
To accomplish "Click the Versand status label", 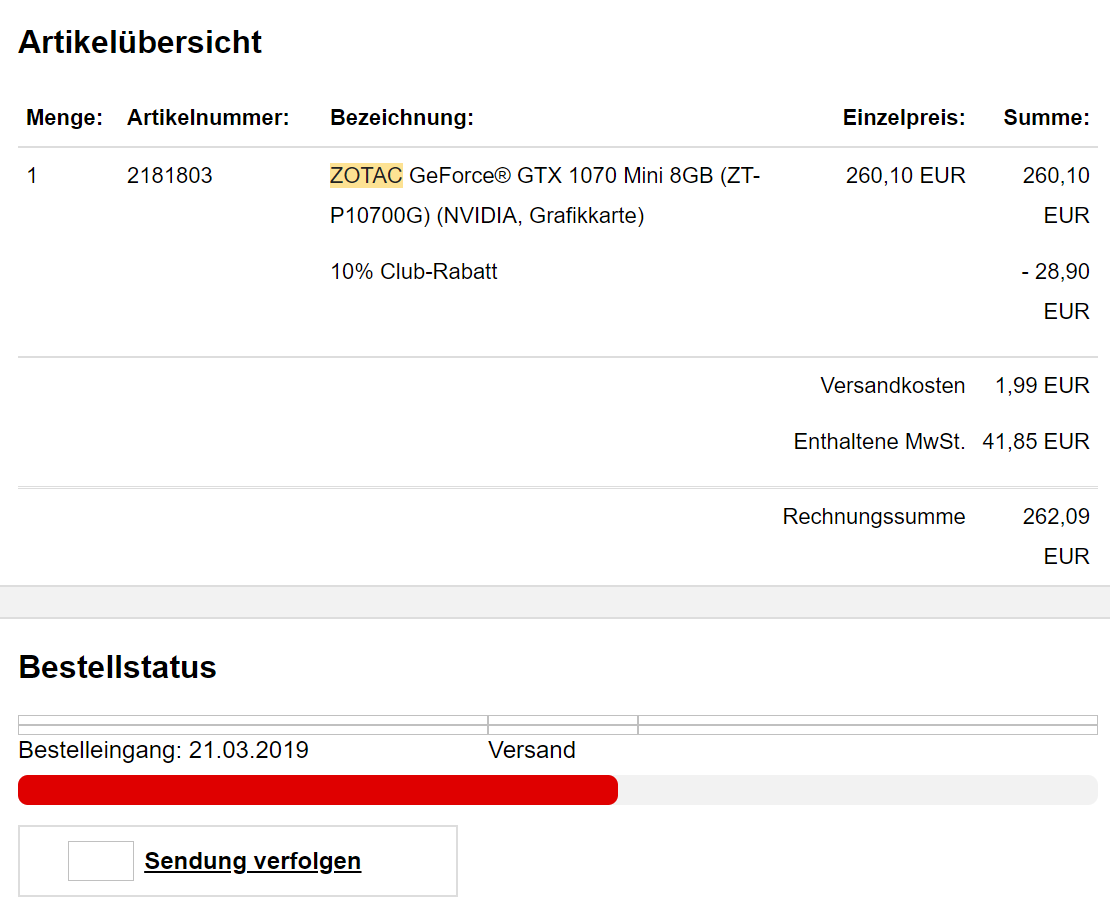I will tap(532, 750).
